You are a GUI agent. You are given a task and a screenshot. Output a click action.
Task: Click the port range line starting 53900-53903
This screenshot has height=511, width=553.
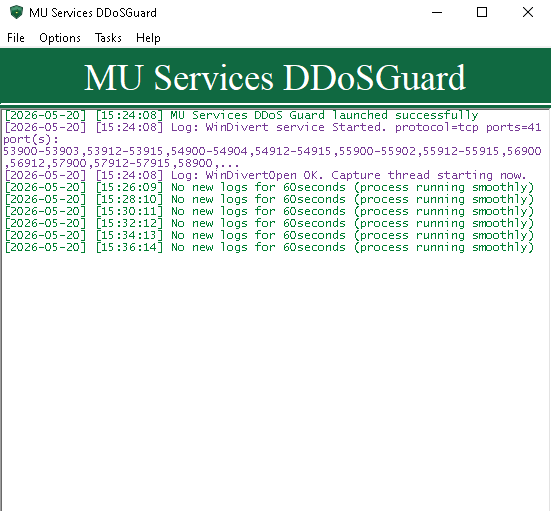(272, 151)
